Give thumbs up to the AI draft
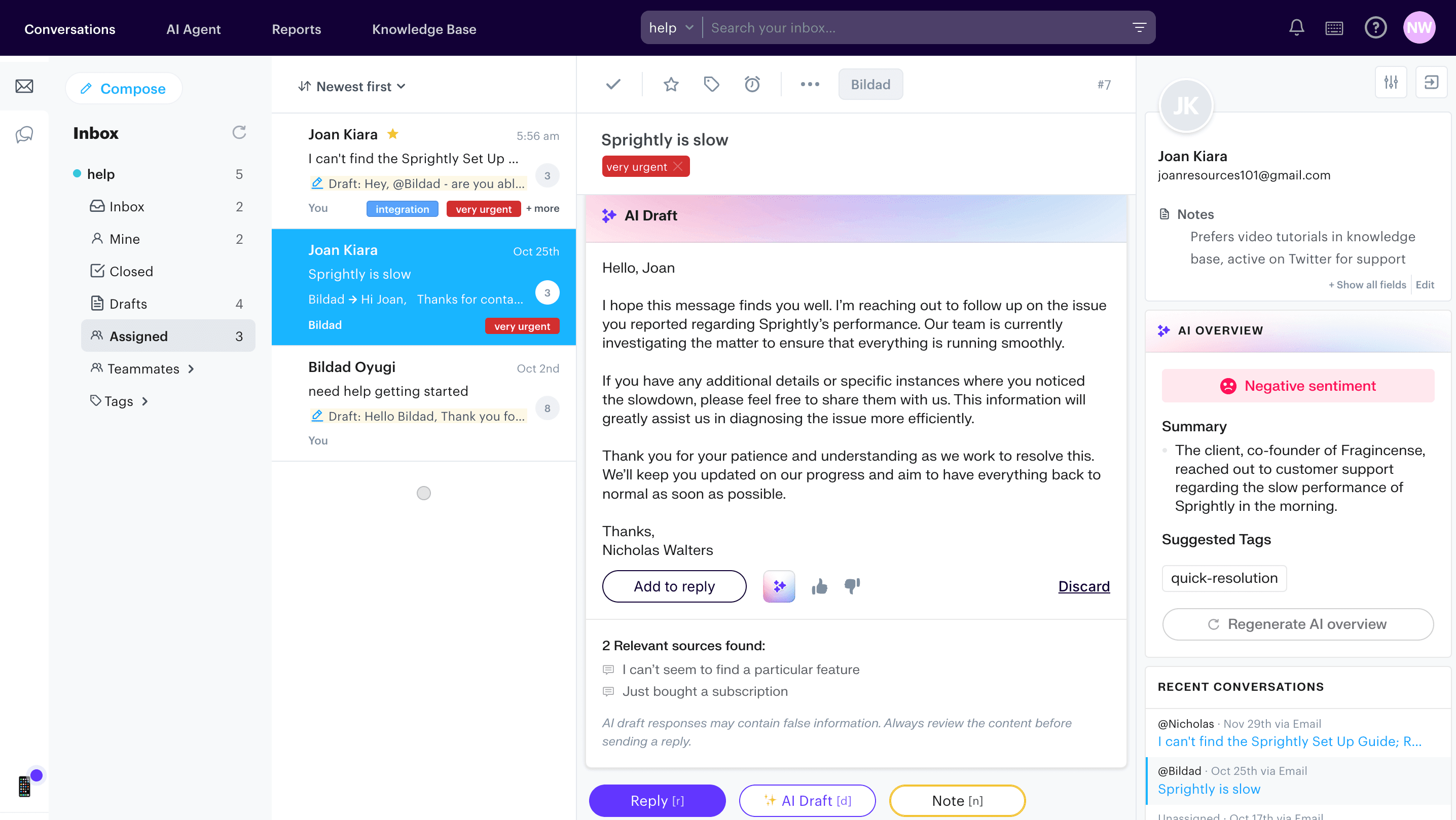The width and height of the screenshot is (1456, 820). coord(819,586)
